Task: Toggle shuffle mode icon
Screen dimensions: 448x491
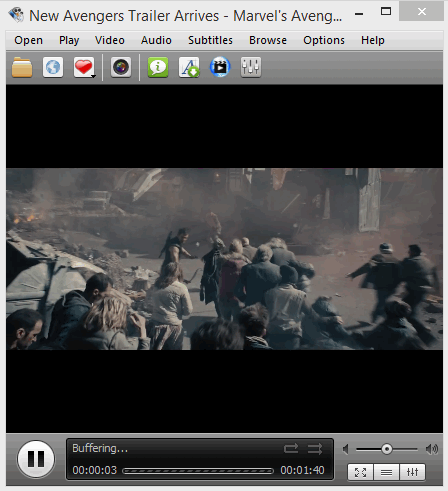Action: click(x=315, y=449)
